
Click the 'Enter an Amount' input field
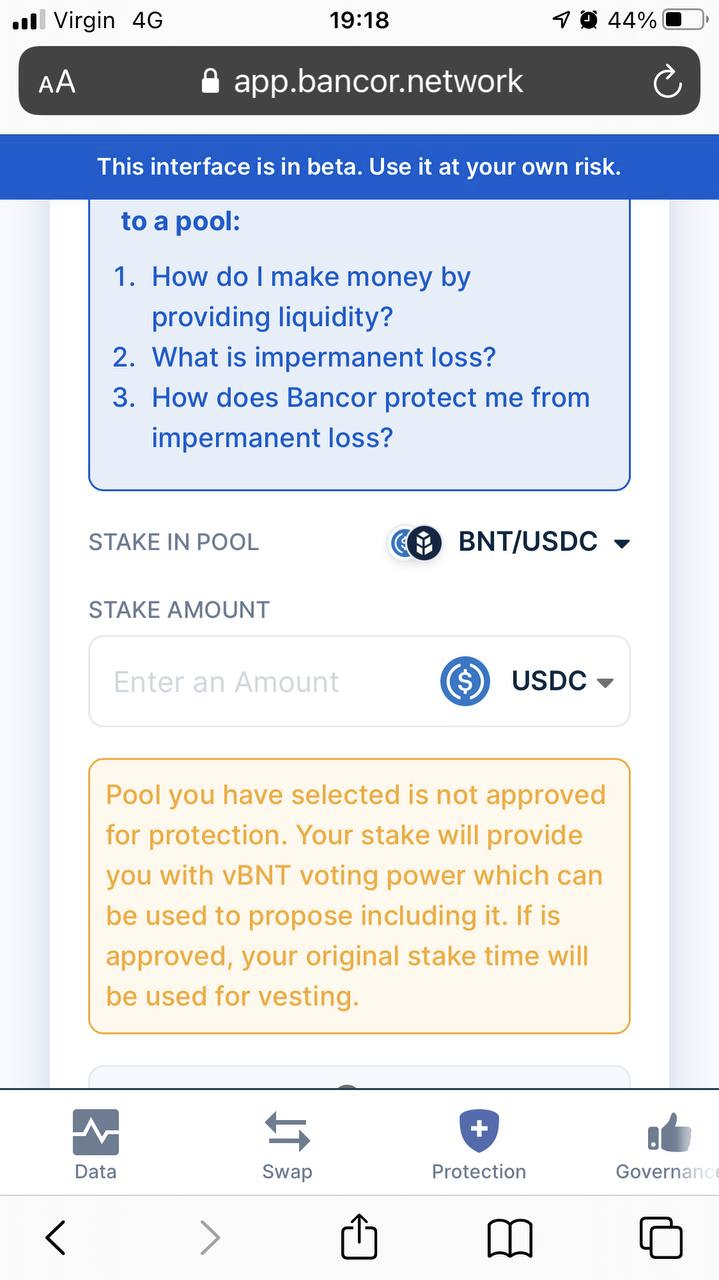tap(250, 681)
